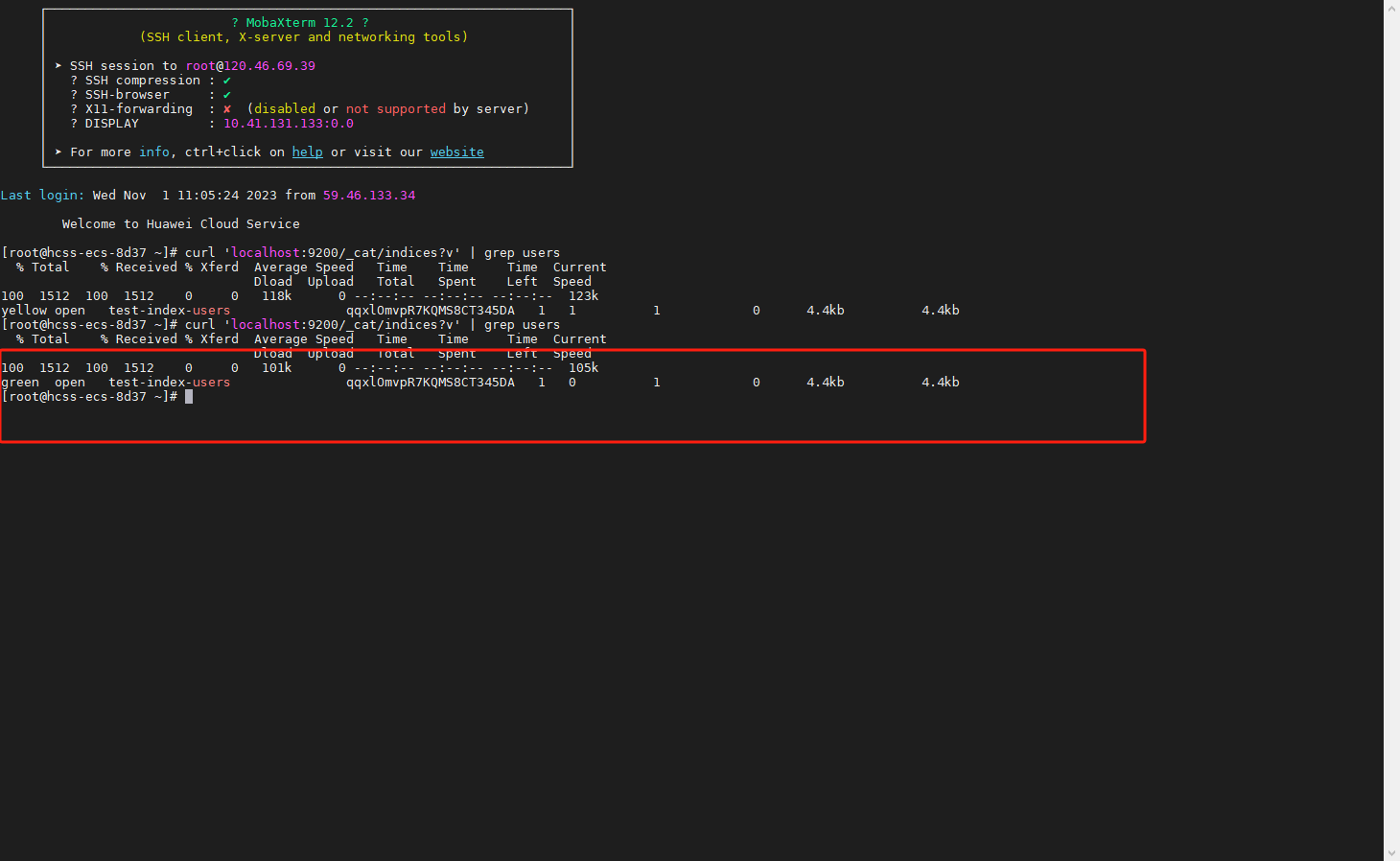1400x861 pixels.
Task: Click the scrollbar up arrow
Action: [1391, 7]
